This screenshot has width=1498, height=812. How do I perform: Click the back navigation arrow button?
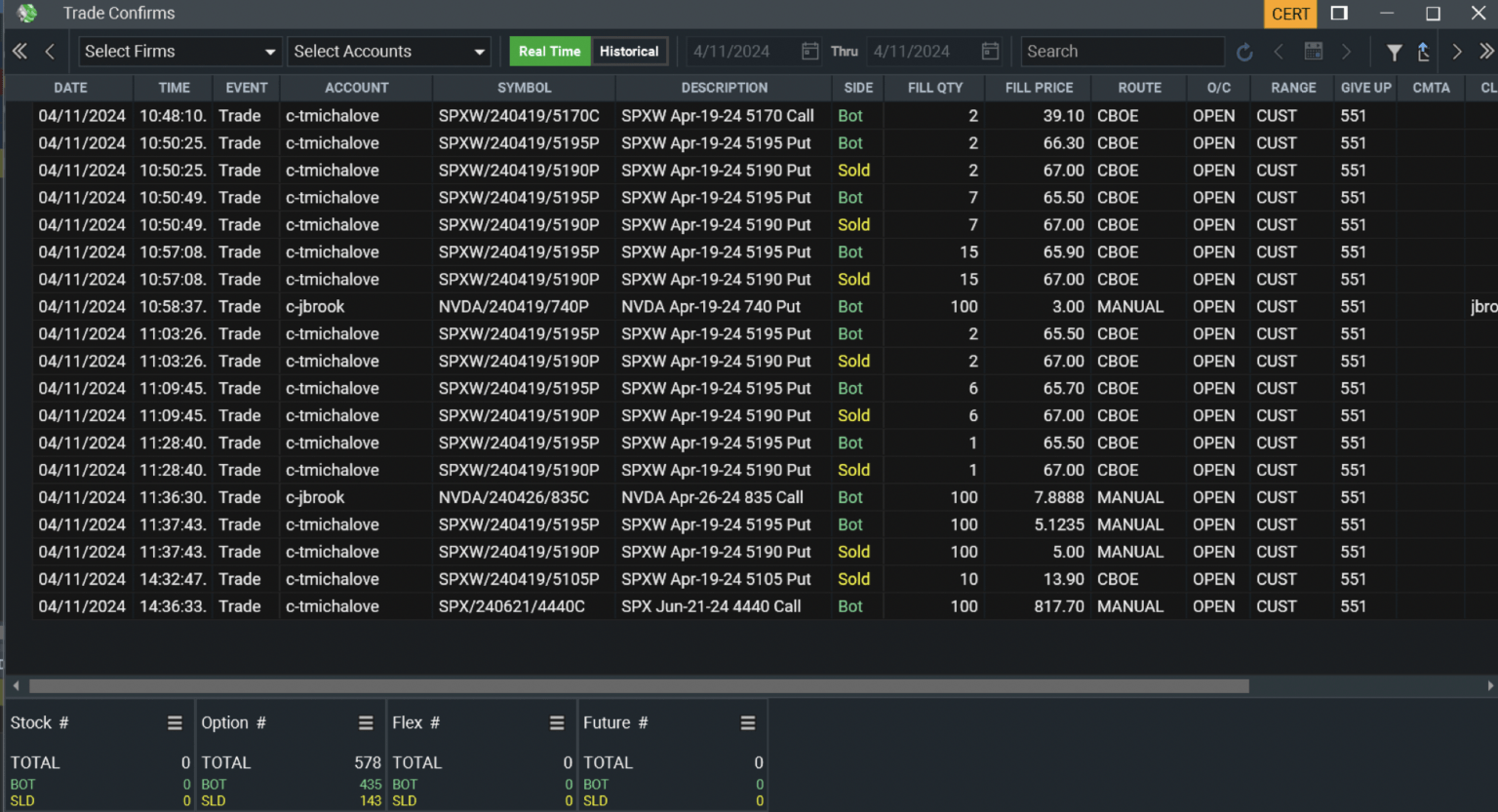(x=50, y=51)
